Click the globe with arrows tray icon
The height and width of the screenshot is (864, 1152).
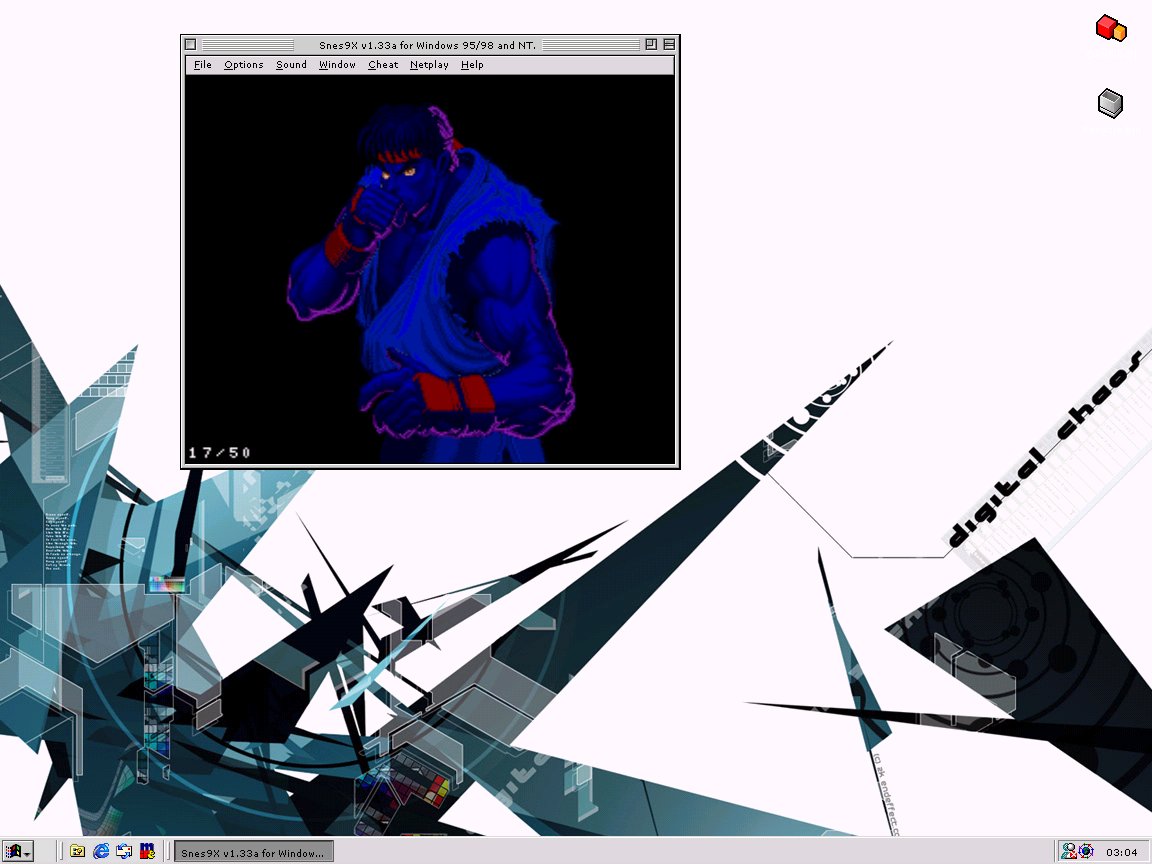click(x=1085, y=852)
